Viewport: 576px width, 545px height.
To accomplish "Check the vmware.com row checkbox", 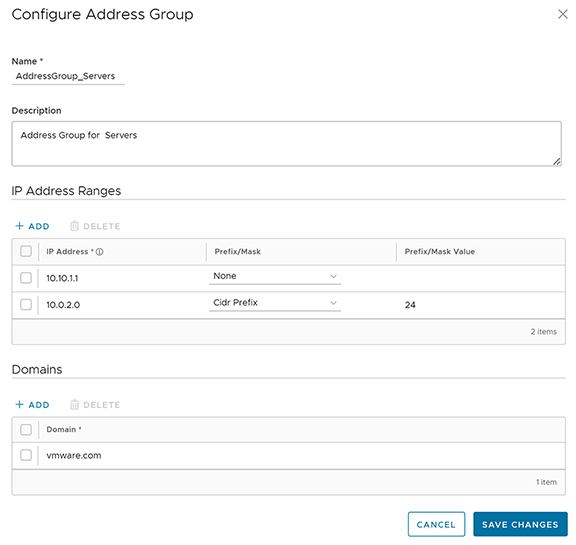I will pos(26,455).
